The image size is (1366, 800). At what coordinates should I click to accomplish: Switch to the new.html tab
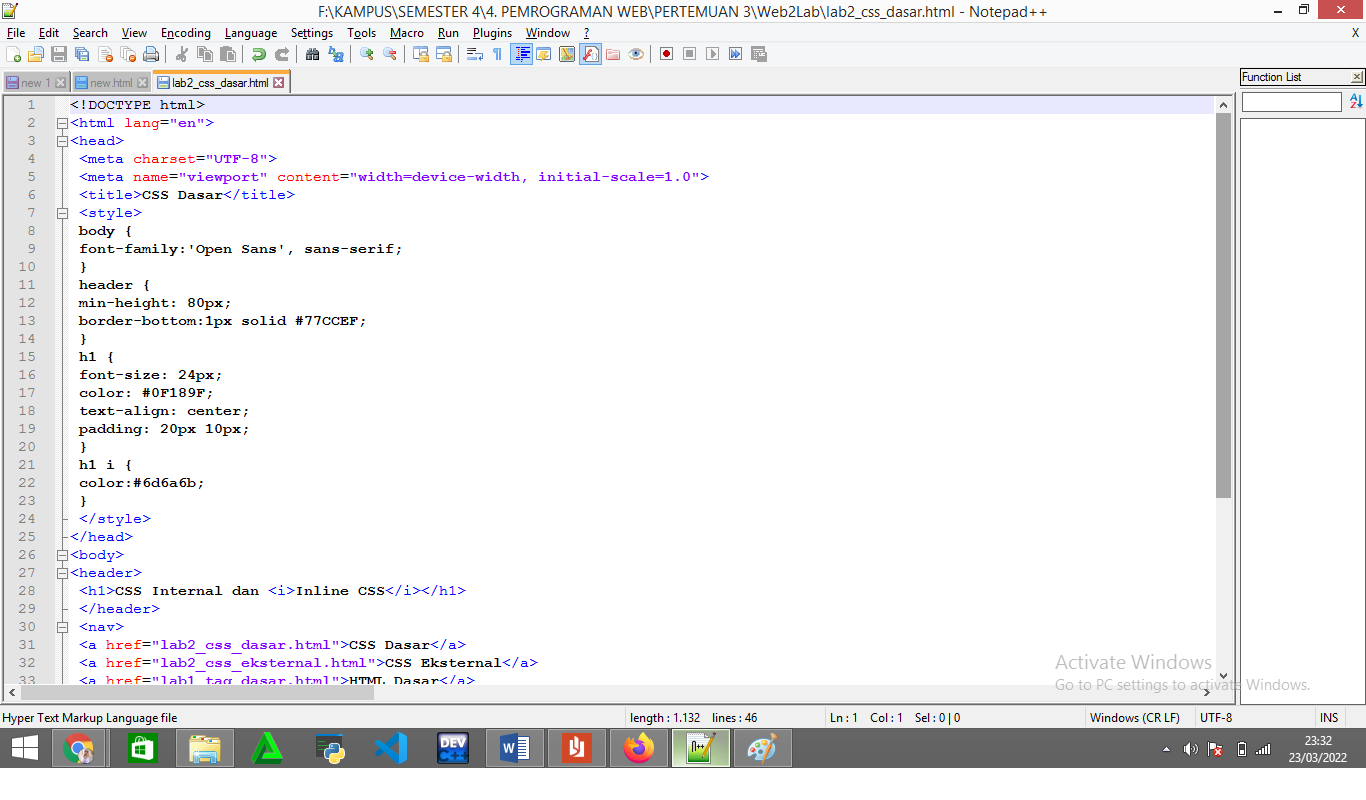click(110, 83)
